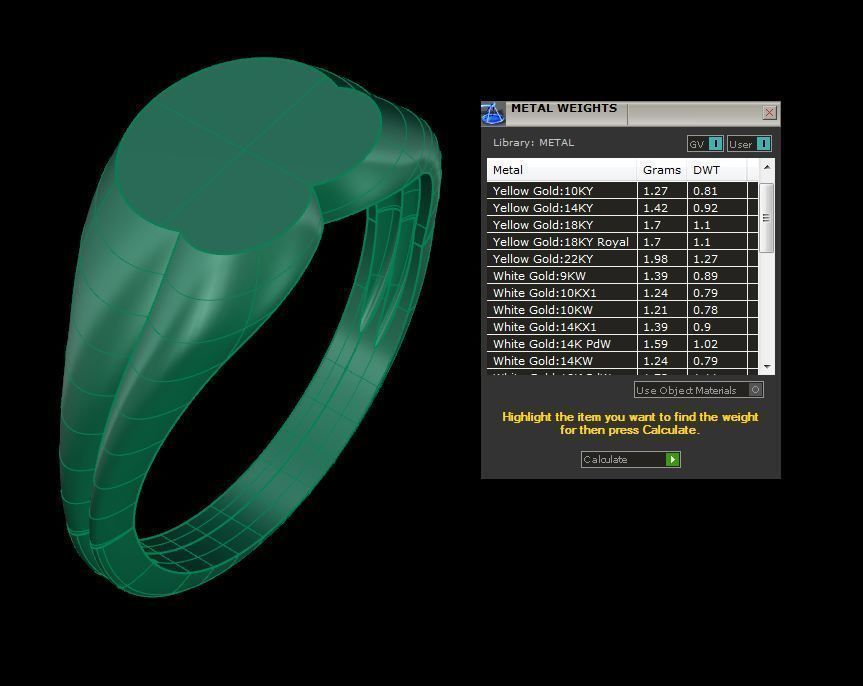
Task: Click the 1.21 grams value for 10KW
Action: tap(656, 311)
